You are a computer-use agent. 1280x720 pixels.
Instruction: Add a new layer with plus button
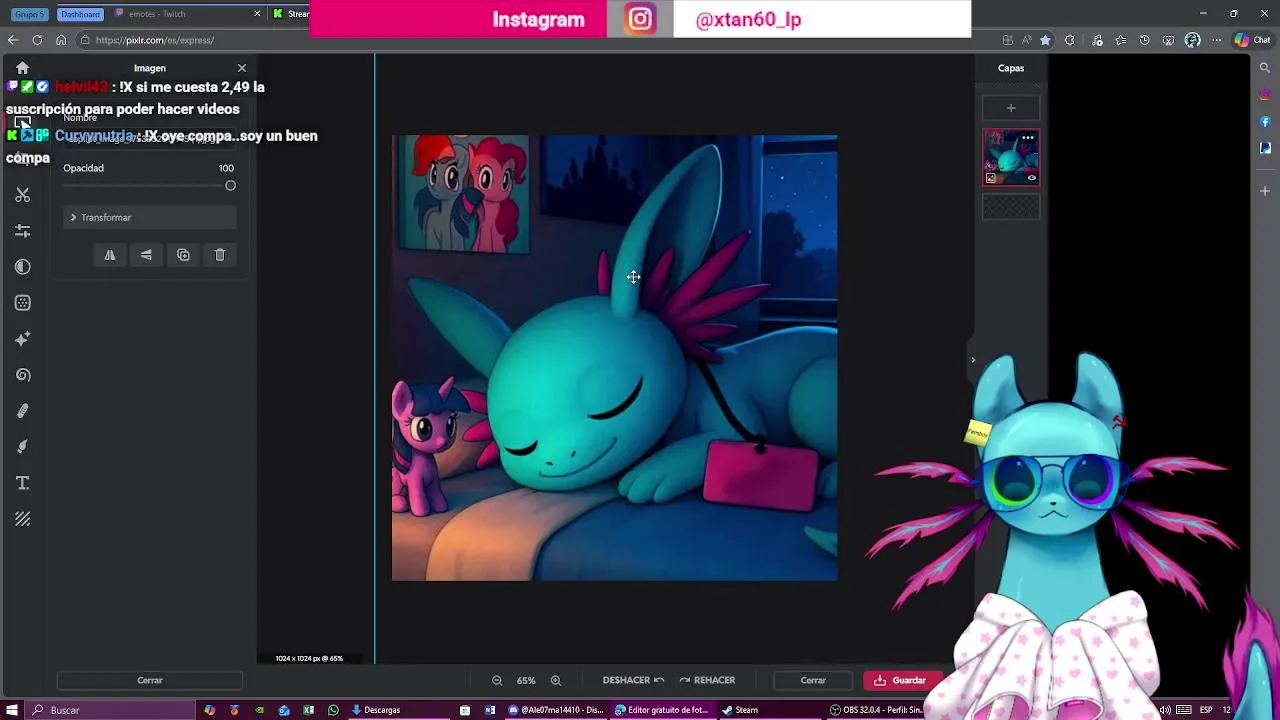1011,108
